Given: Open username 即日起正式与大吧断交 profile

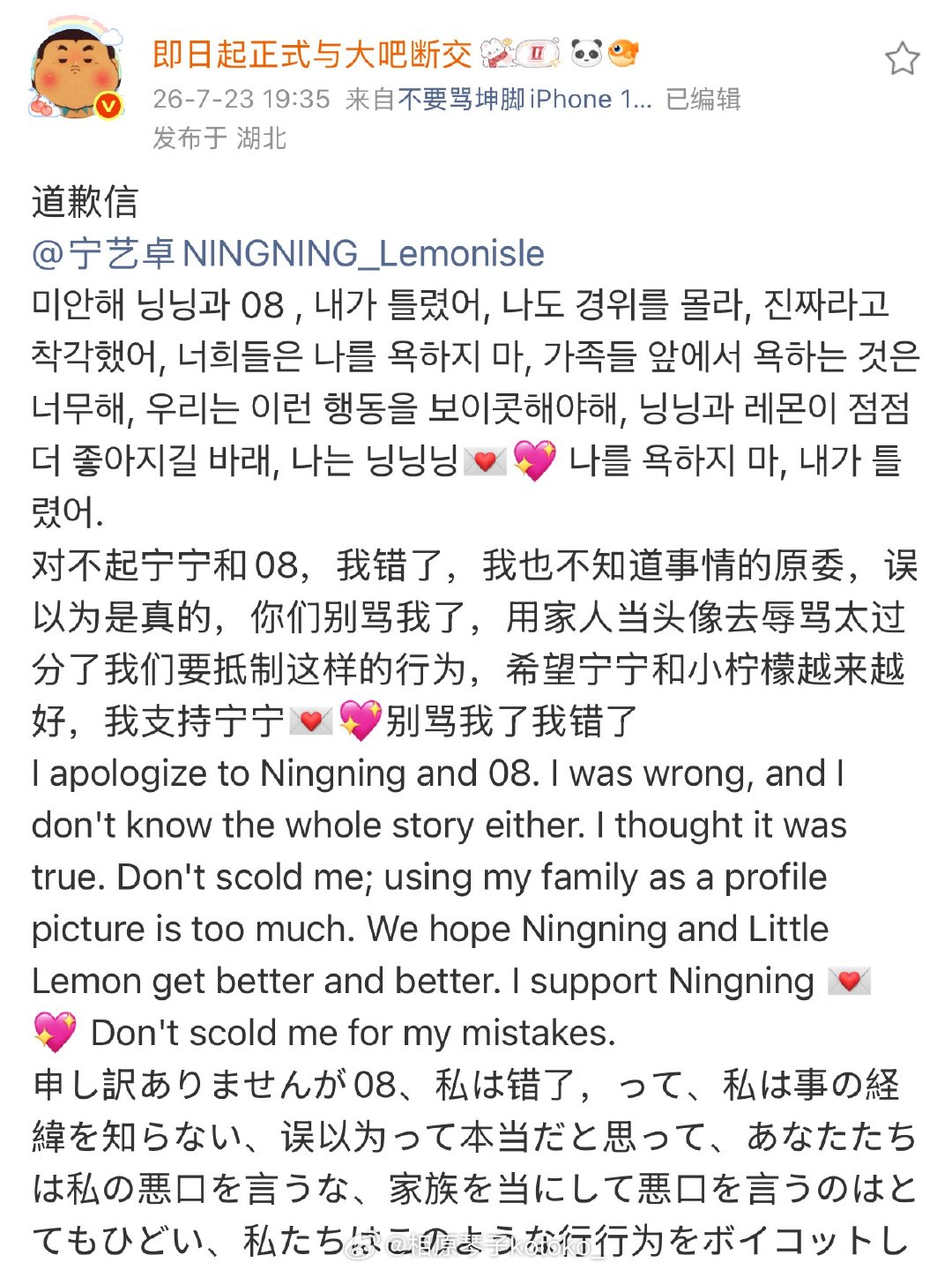Looking at the screenshot, I should pos(313,55).
